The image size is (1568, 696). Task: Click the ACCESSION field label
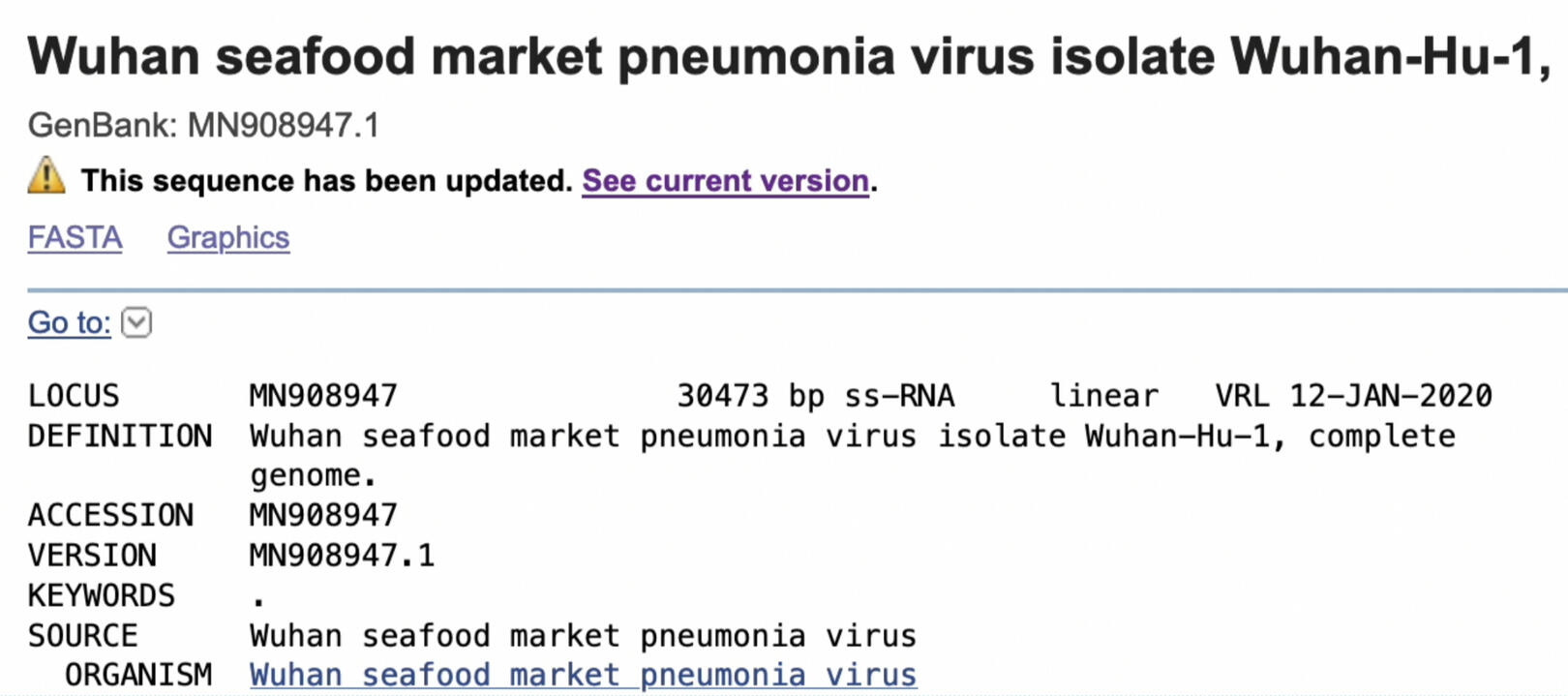(x=110, y=516)
